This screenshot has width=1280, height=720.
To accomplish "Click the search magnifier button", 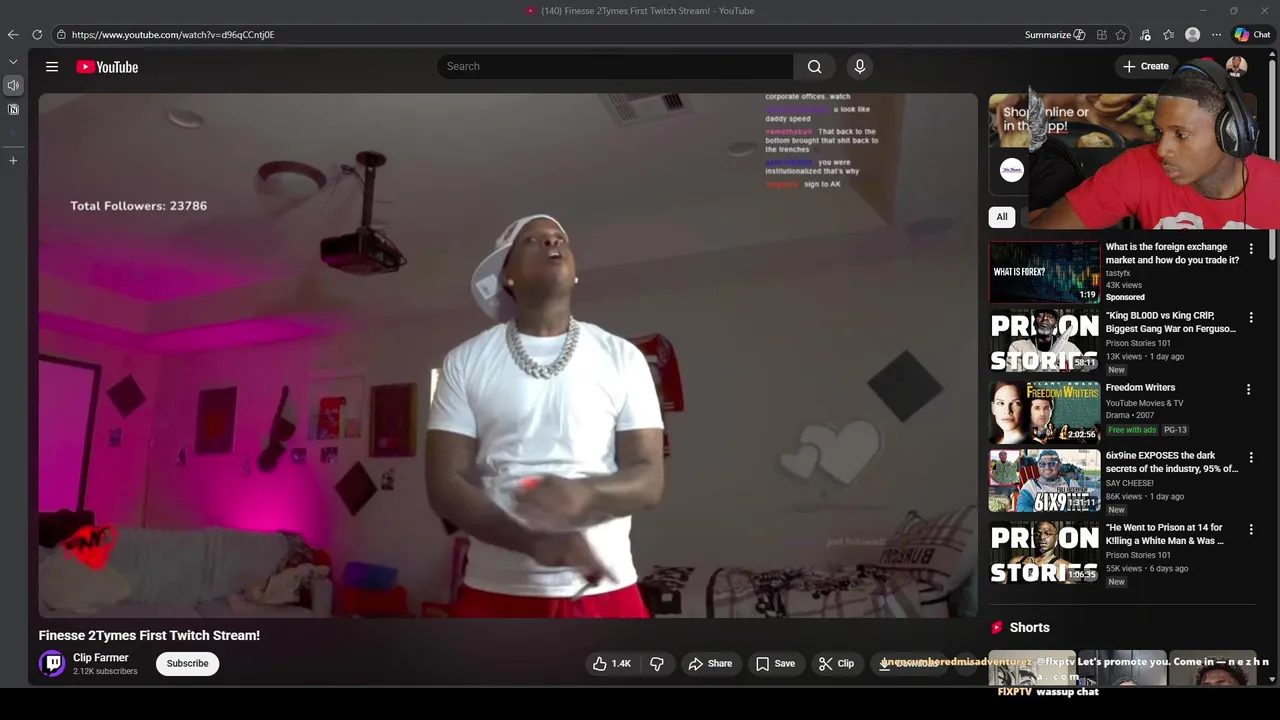I will click(815, 67).
